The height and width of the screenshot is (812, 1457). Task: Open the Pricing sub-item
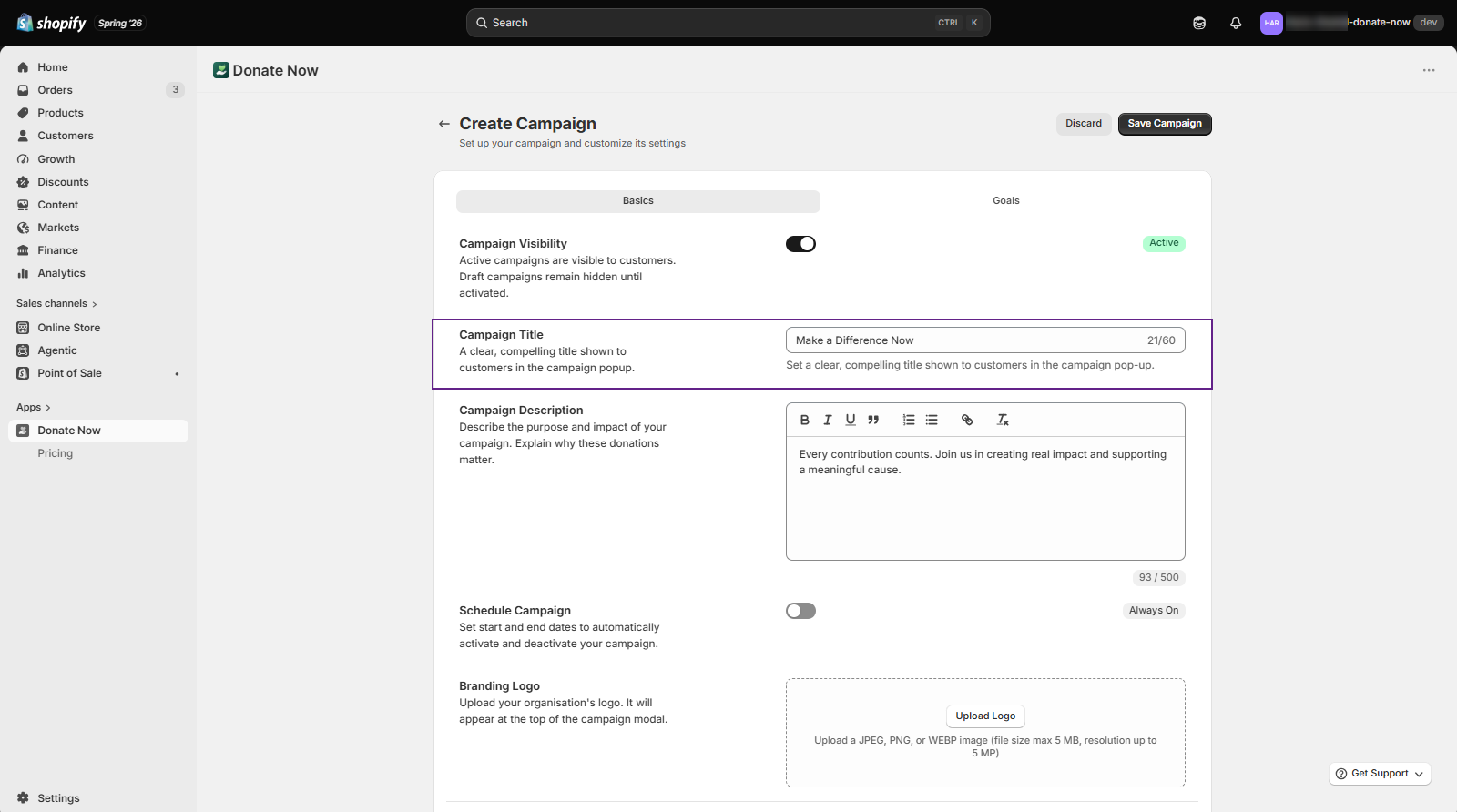[56, 453]
